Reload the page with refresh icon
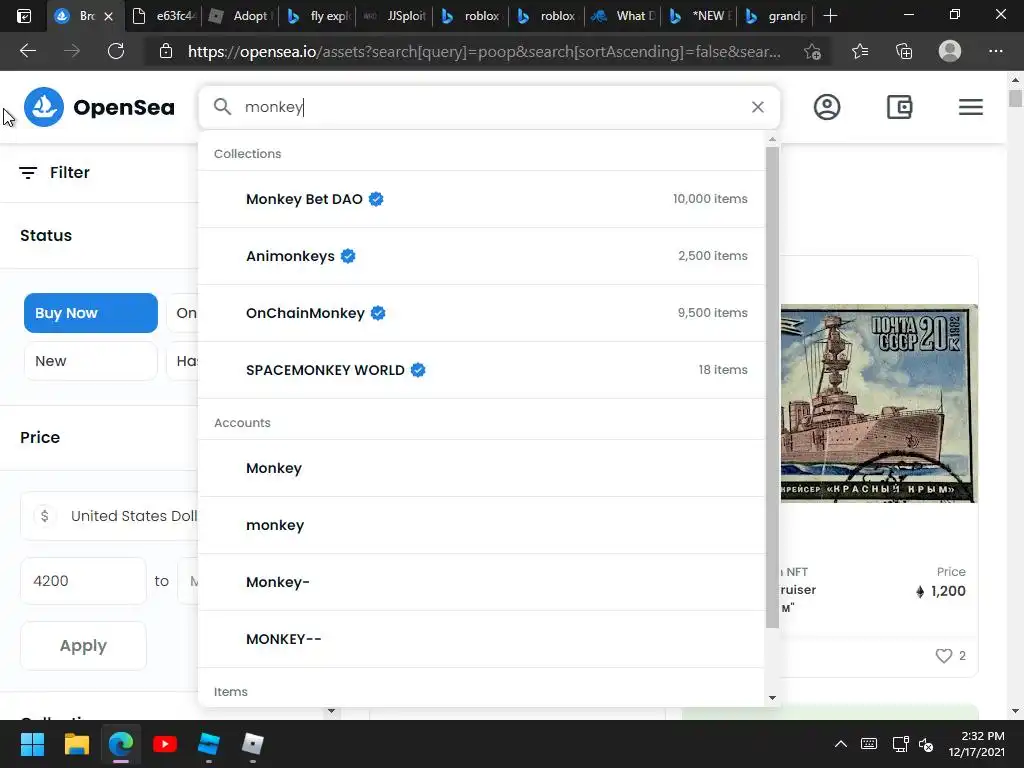 (116, 51)
